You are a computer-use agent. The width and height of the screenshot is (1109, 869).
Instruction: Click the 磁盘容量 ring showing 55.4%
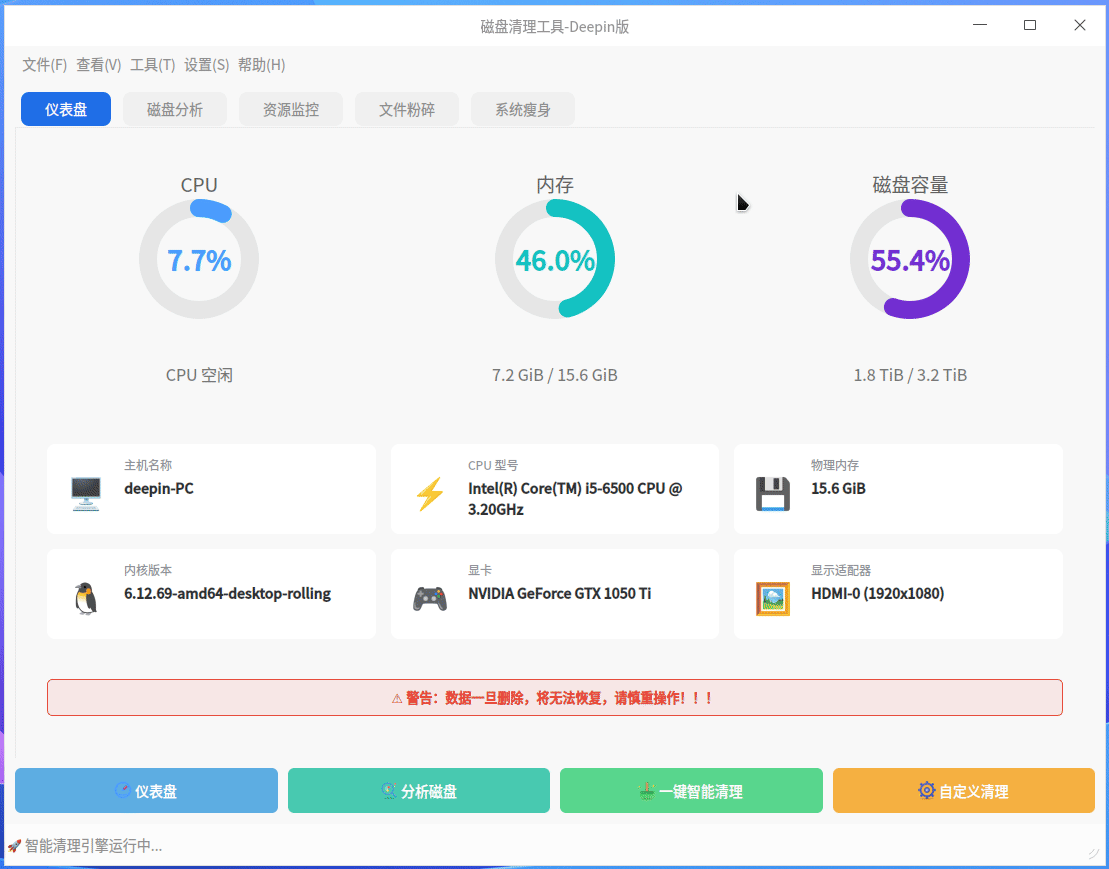(910, 259)
